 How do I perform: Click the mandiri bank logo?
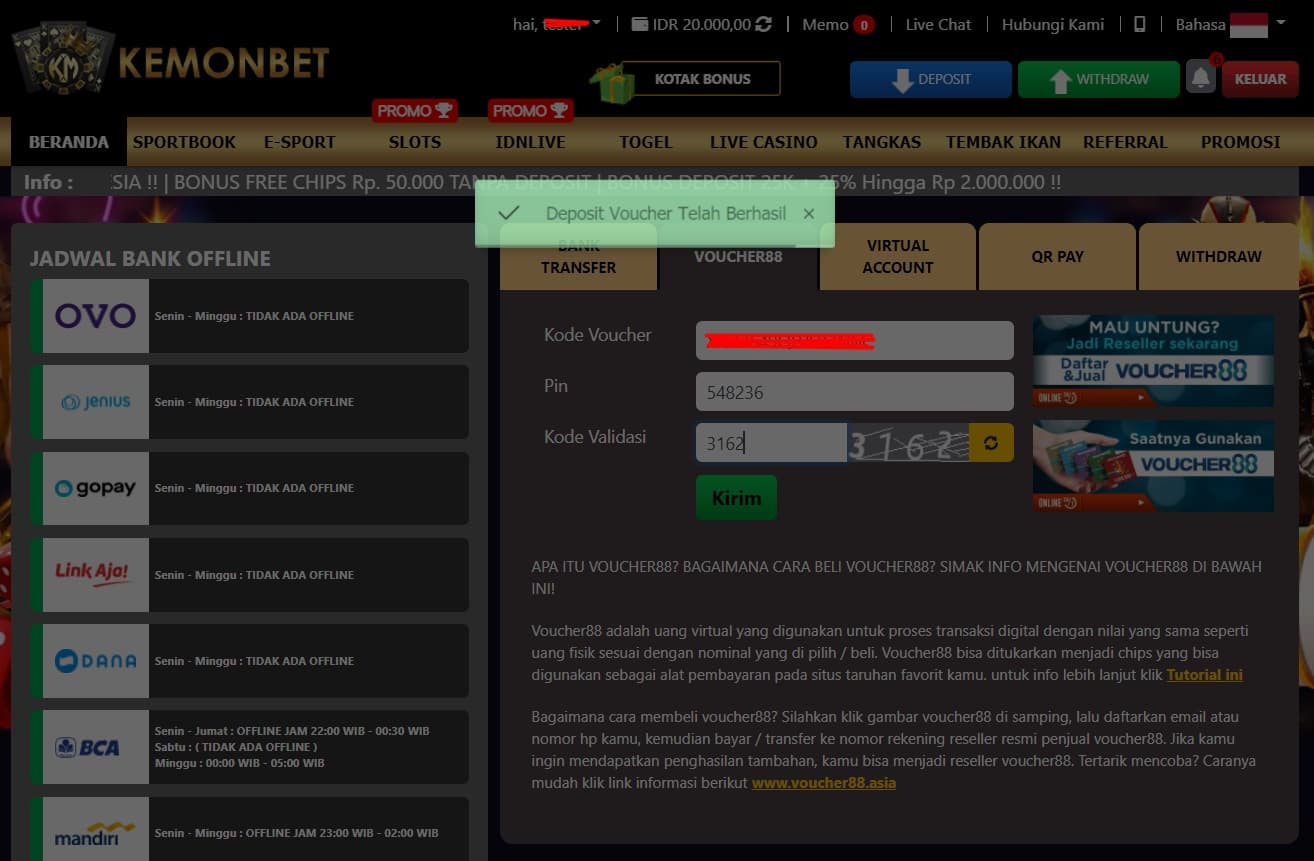(x=95, y=832)
